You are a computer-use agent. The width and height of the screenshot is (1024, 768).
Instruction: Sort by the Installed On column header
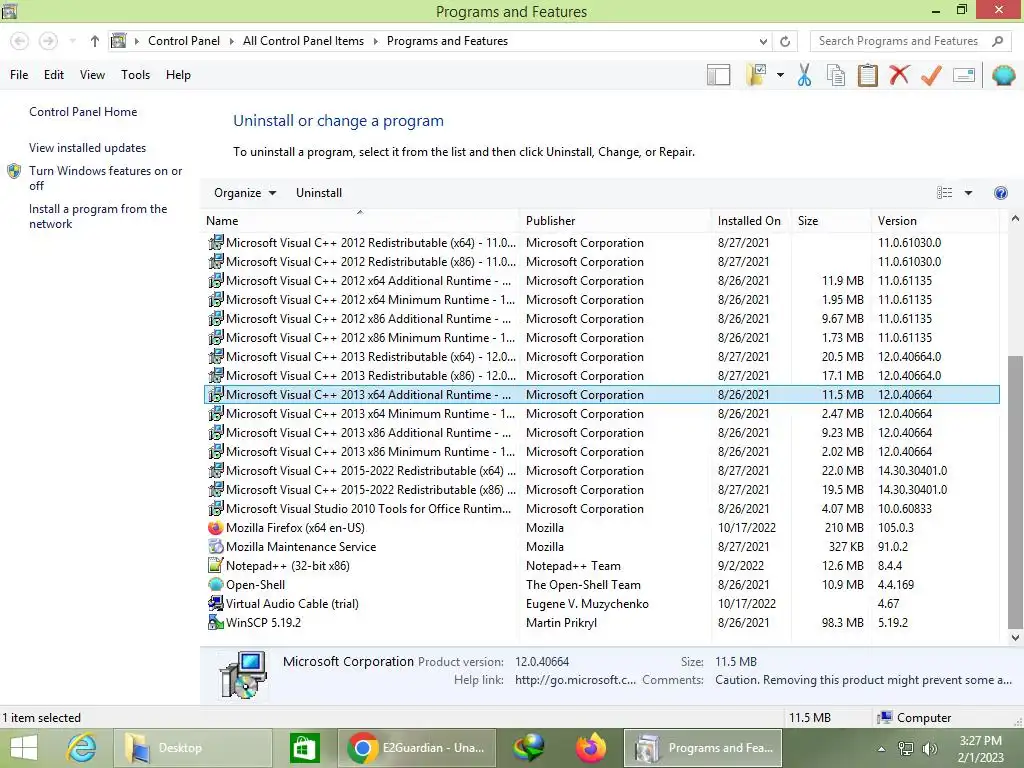point(750,221)
